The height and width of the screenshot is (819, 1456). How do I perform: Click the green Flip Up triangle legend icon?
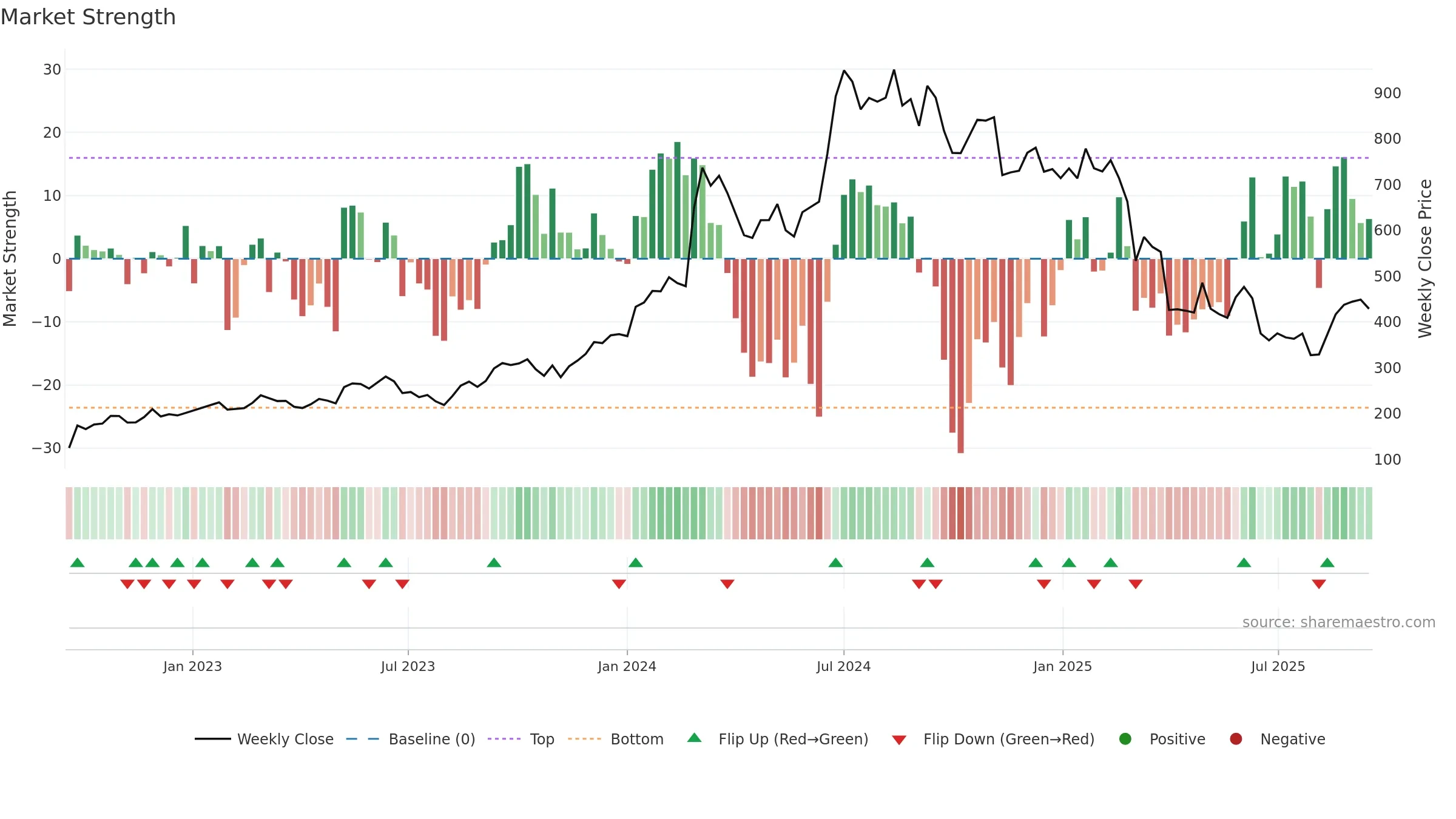tap(695, 738)
